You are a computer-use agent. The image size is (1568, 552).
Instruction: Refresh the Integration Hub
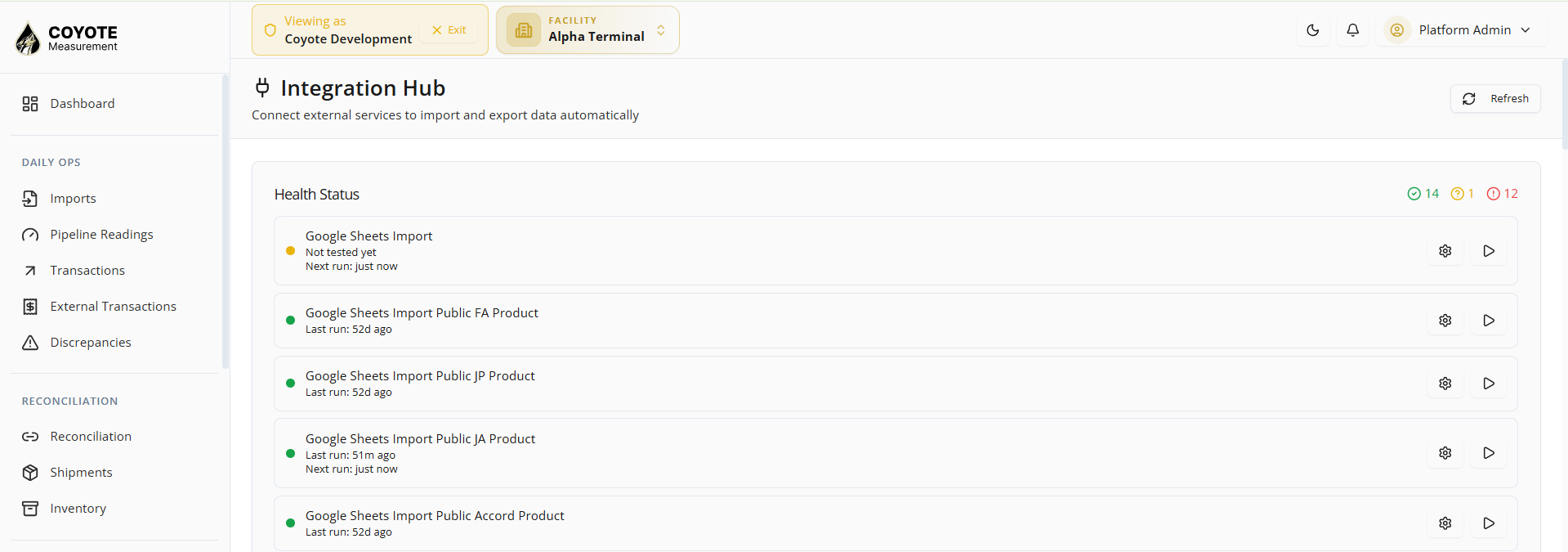coord(1495,99)
